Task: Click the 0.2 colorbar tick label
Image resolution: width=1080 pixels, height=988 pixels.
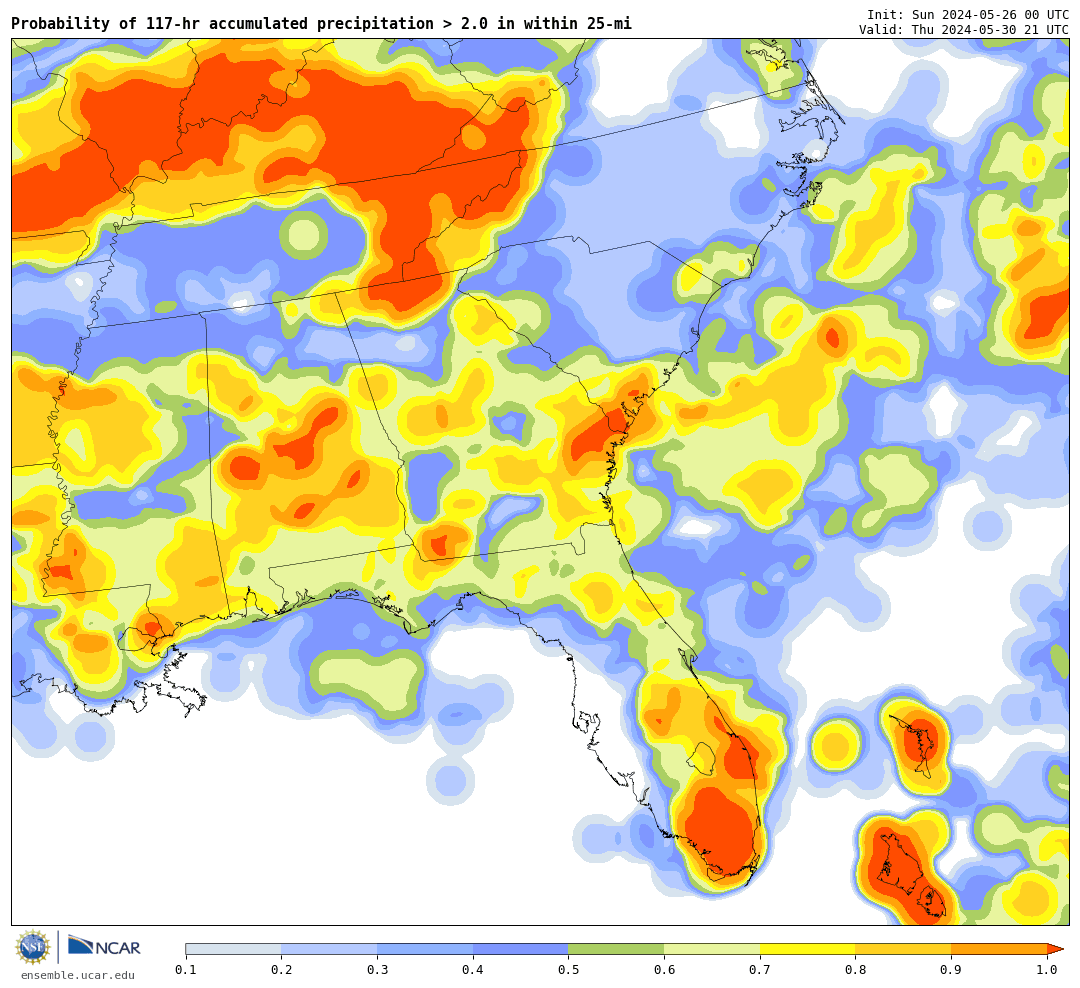Action: point(282,969)
